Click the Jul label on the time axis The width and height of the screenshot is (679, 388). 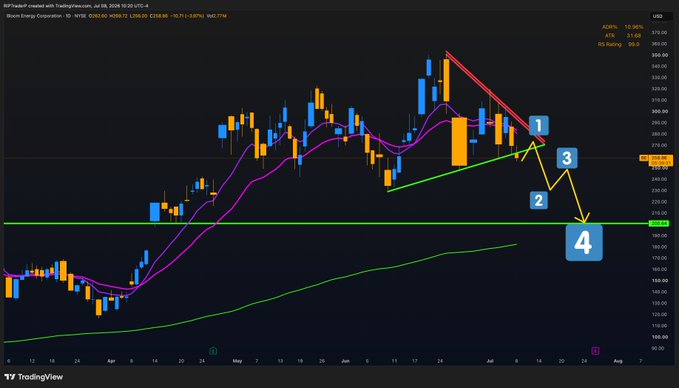click(490, 361)
